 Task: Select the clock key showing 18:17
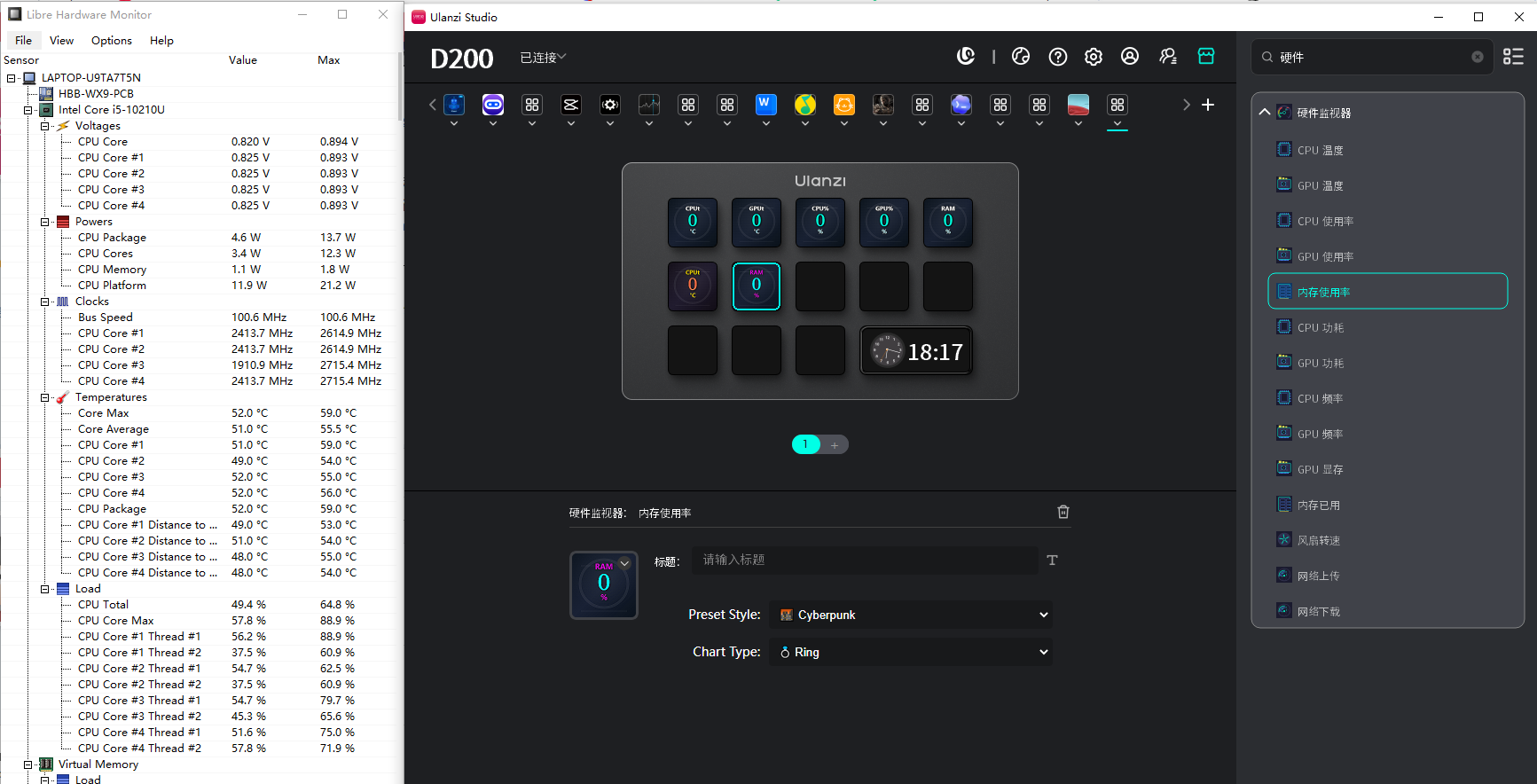[x=916, y=351]
